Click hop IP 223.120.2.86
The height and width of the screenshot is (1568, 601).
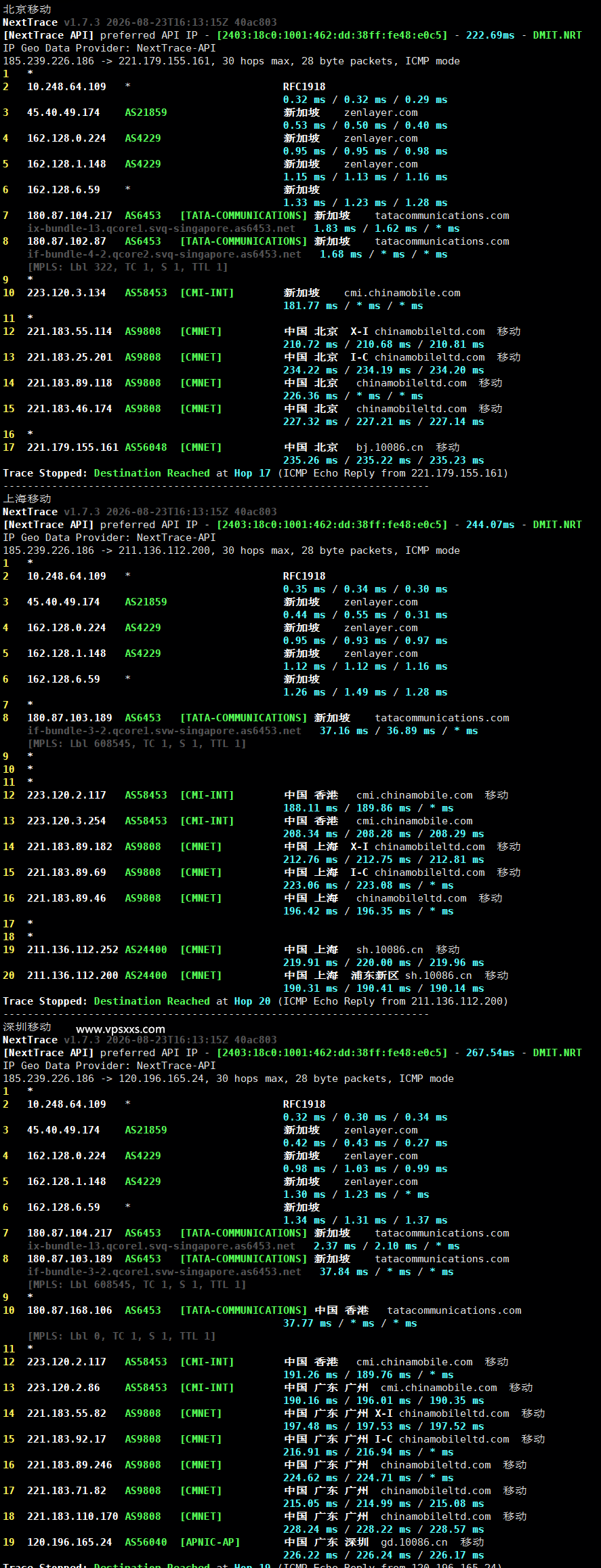coord(64,1388)
